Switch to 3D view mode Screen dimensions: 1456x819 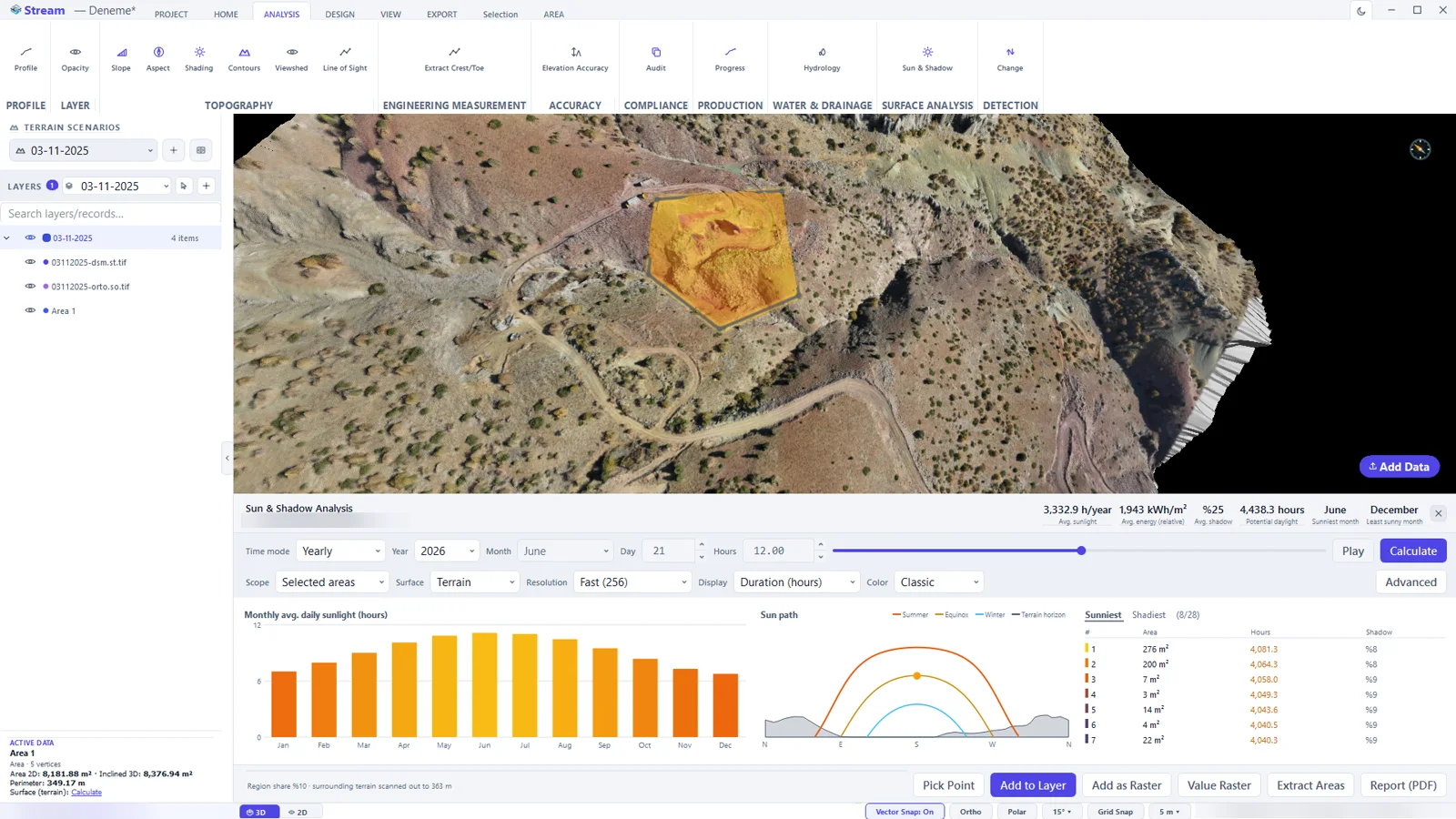[x=259, y=812]
